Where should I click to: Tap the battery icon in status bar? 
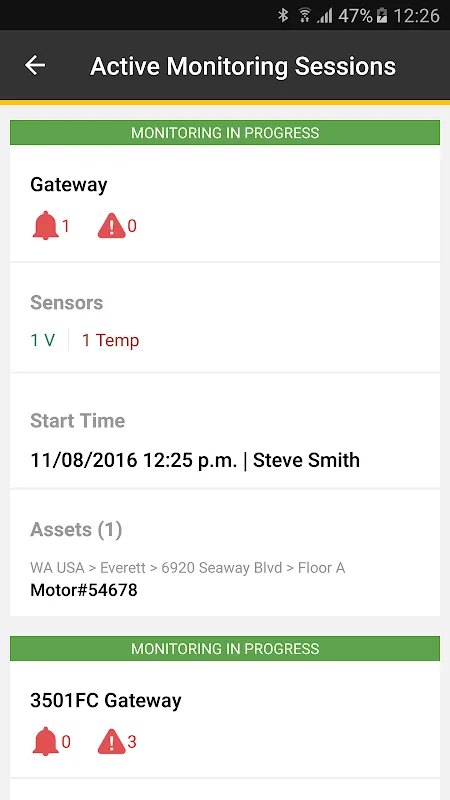382,16
